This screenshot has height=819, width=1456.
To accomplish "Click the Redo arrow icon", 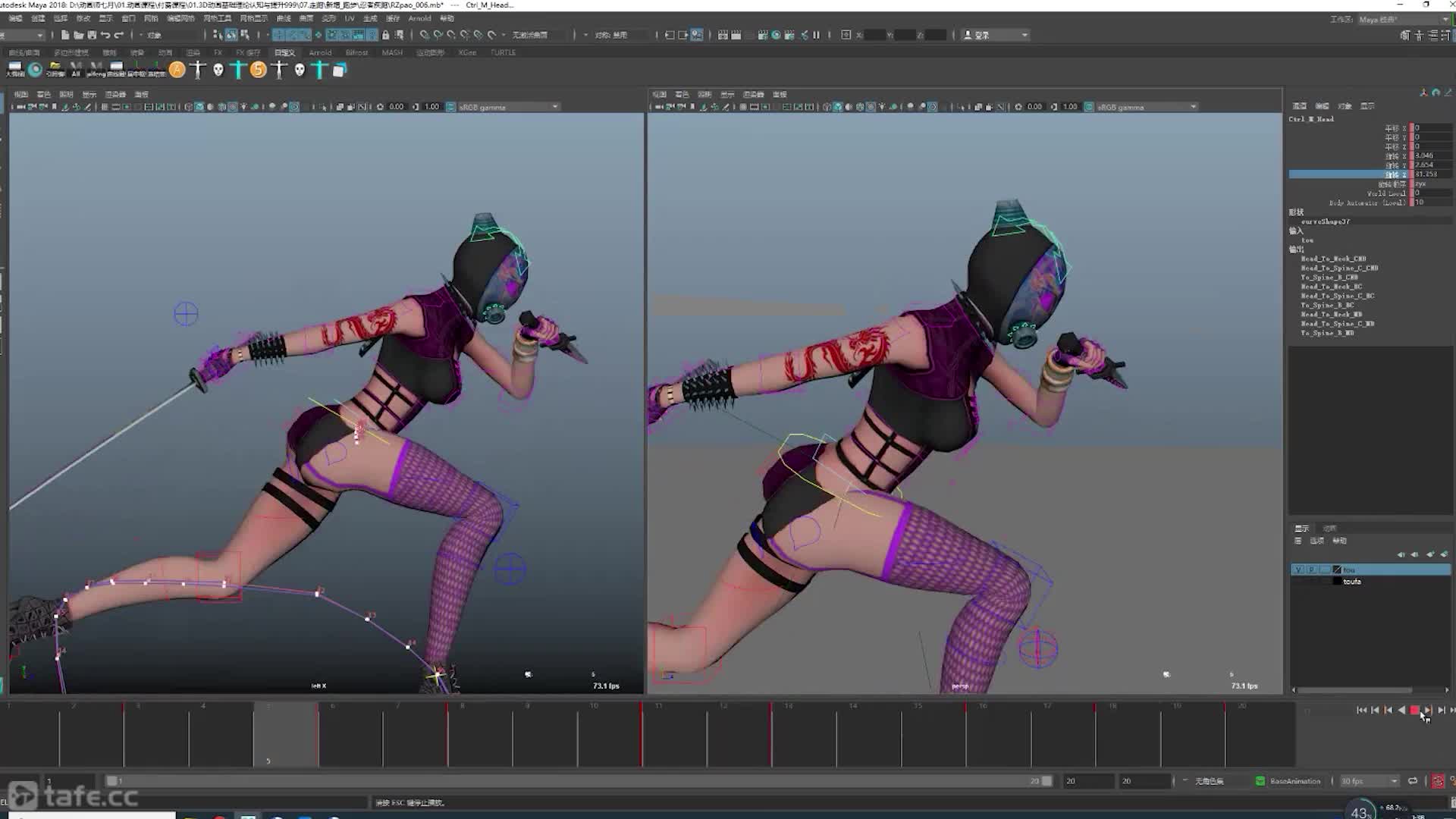I will point(118,35).
